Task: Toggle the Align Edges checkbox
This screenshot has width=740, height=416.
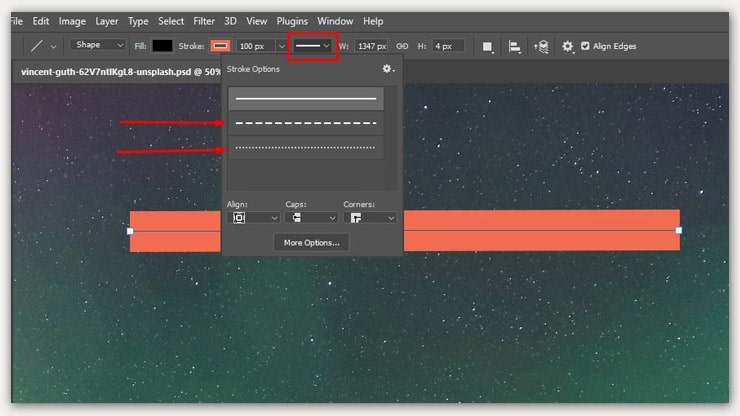Action: point(585,46)
